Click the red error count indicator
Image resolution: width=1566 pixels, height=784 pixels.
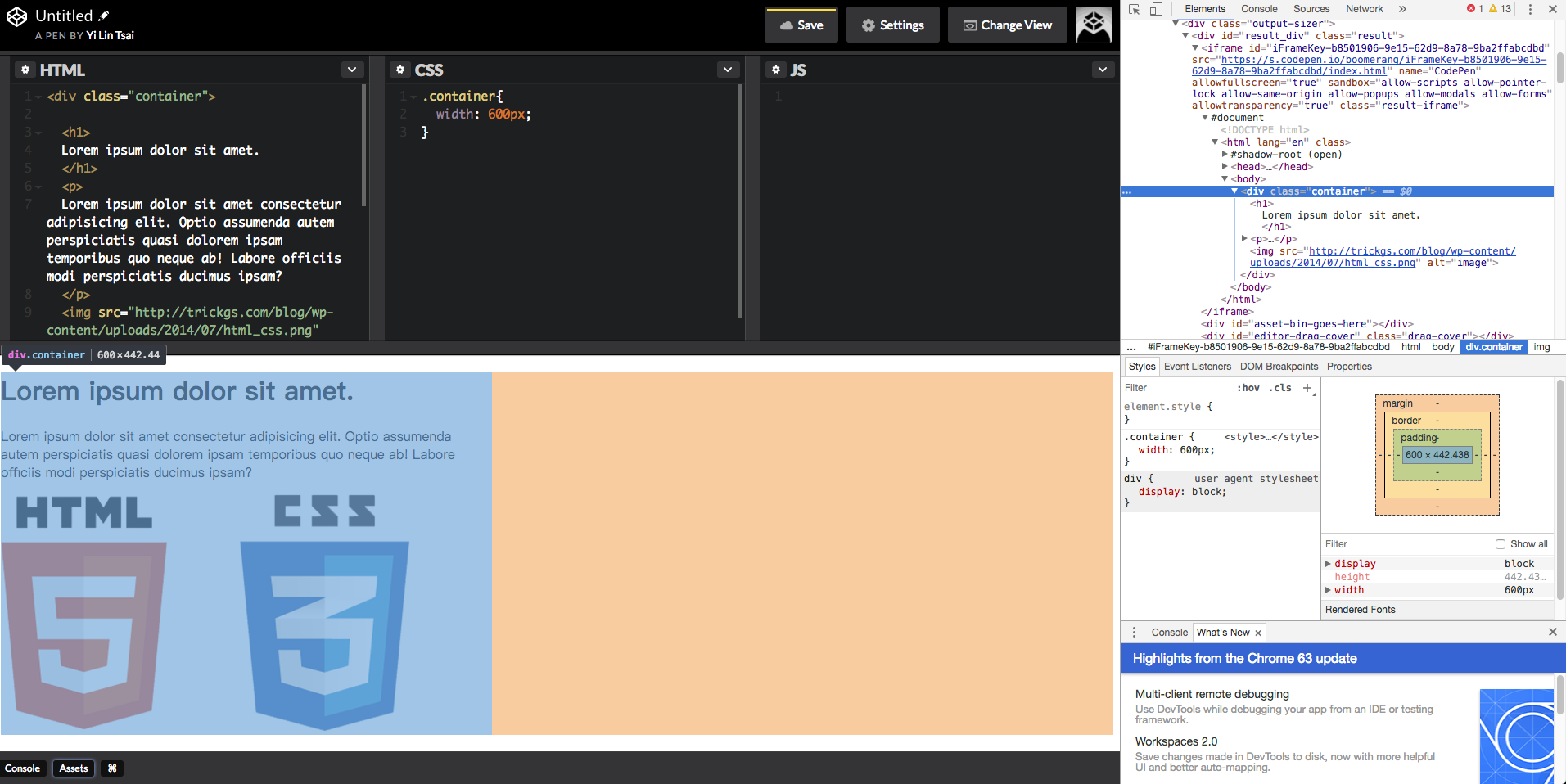click(x=1475, y=9)
